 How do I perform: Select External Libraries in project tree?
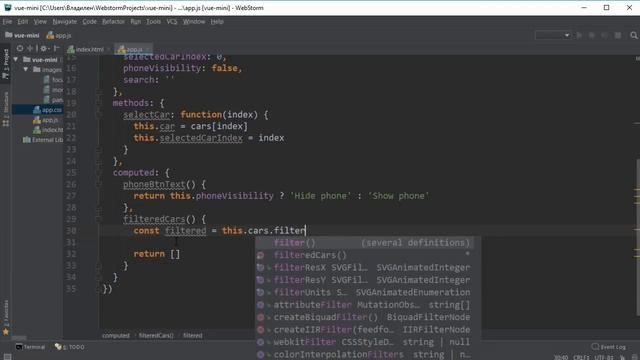pyautogui.click(x=43, y=140)
